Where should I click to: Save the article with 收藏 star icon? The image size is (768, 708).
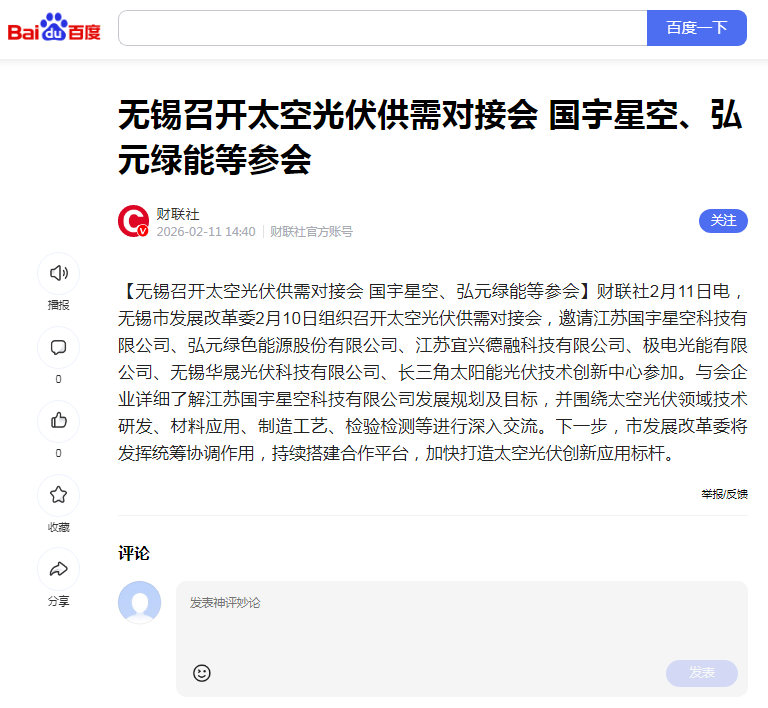tap(58, 495)
